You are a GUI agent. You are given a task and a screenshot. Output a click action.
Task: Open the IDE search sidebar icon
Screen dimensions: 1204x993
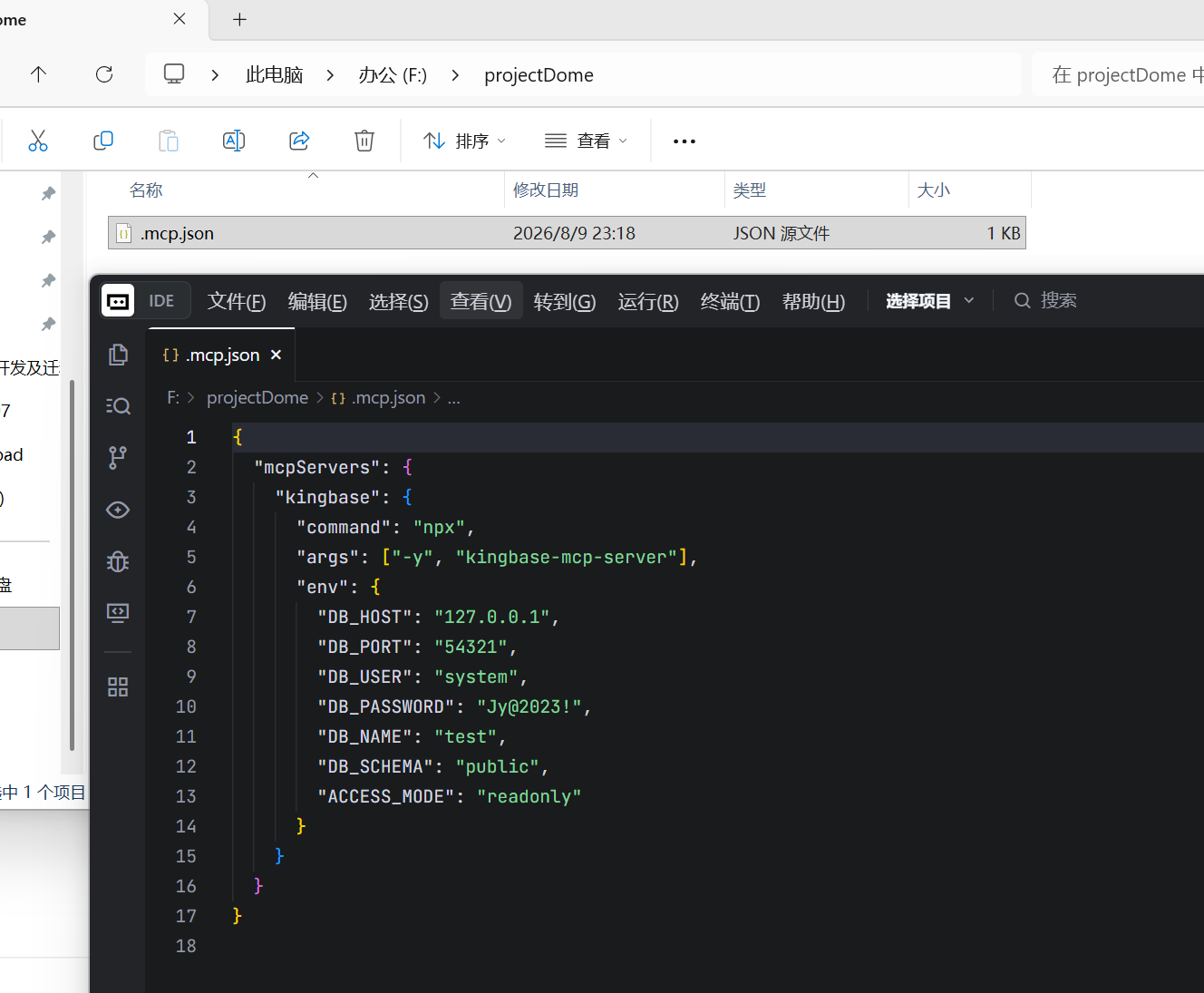118,405
